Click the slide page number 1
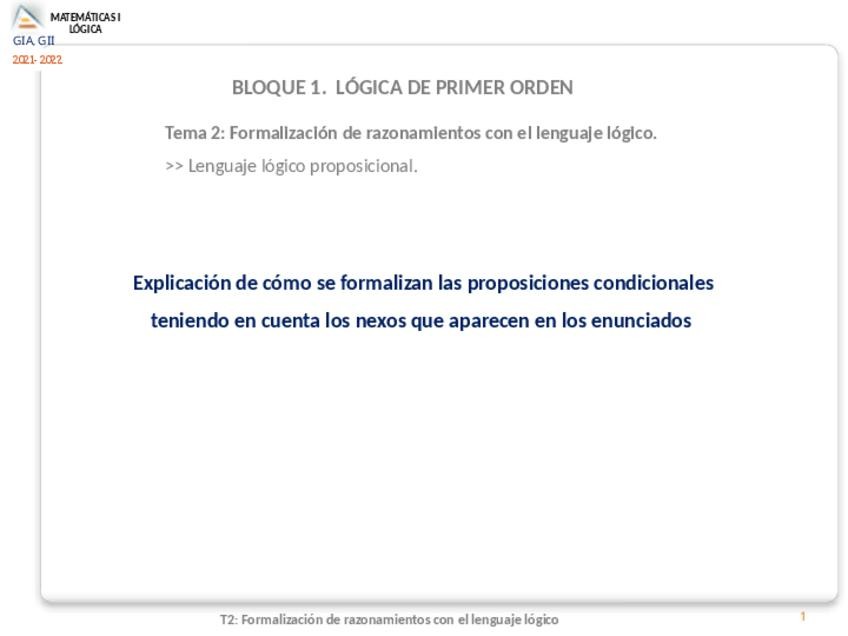The height and width of the screenshot is (636, 848). coord(803,617)
